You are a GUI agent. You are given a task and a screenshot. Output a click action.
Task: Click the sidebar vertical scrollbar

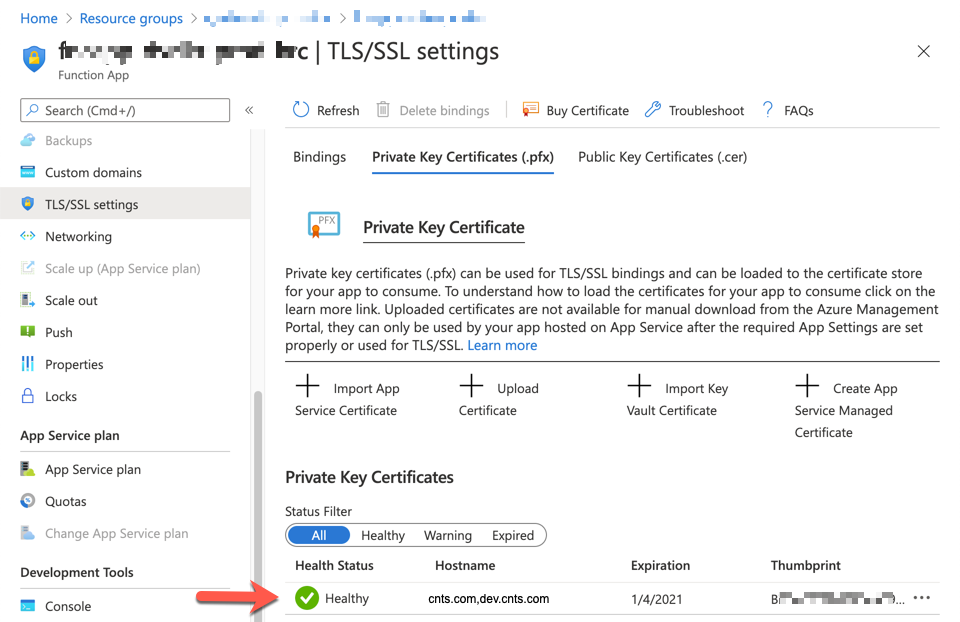tap(258, 505)
